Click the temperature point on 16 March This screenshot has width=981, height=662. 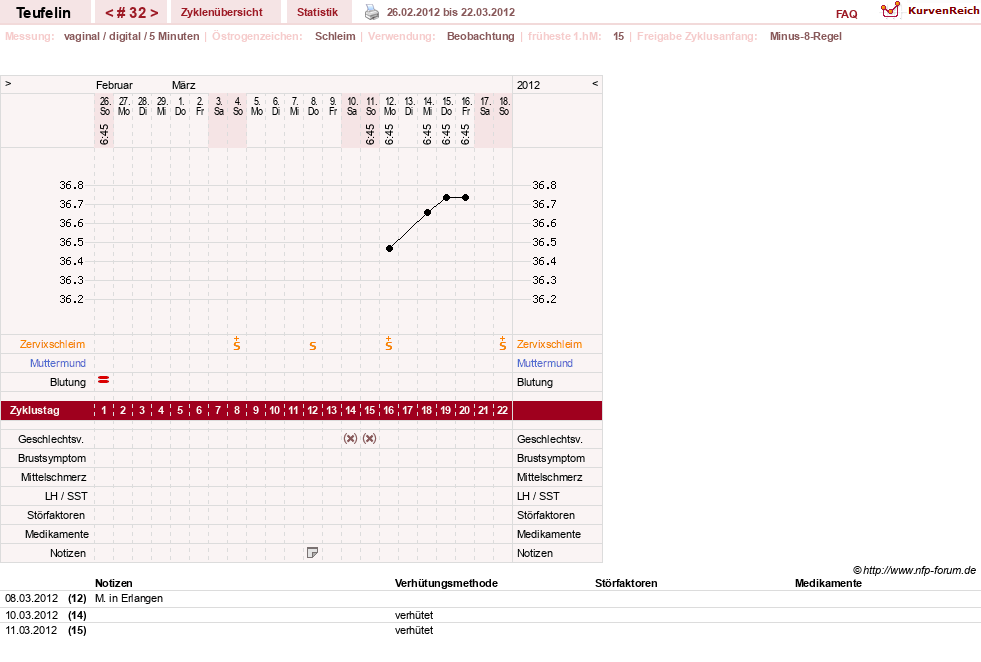465,198
